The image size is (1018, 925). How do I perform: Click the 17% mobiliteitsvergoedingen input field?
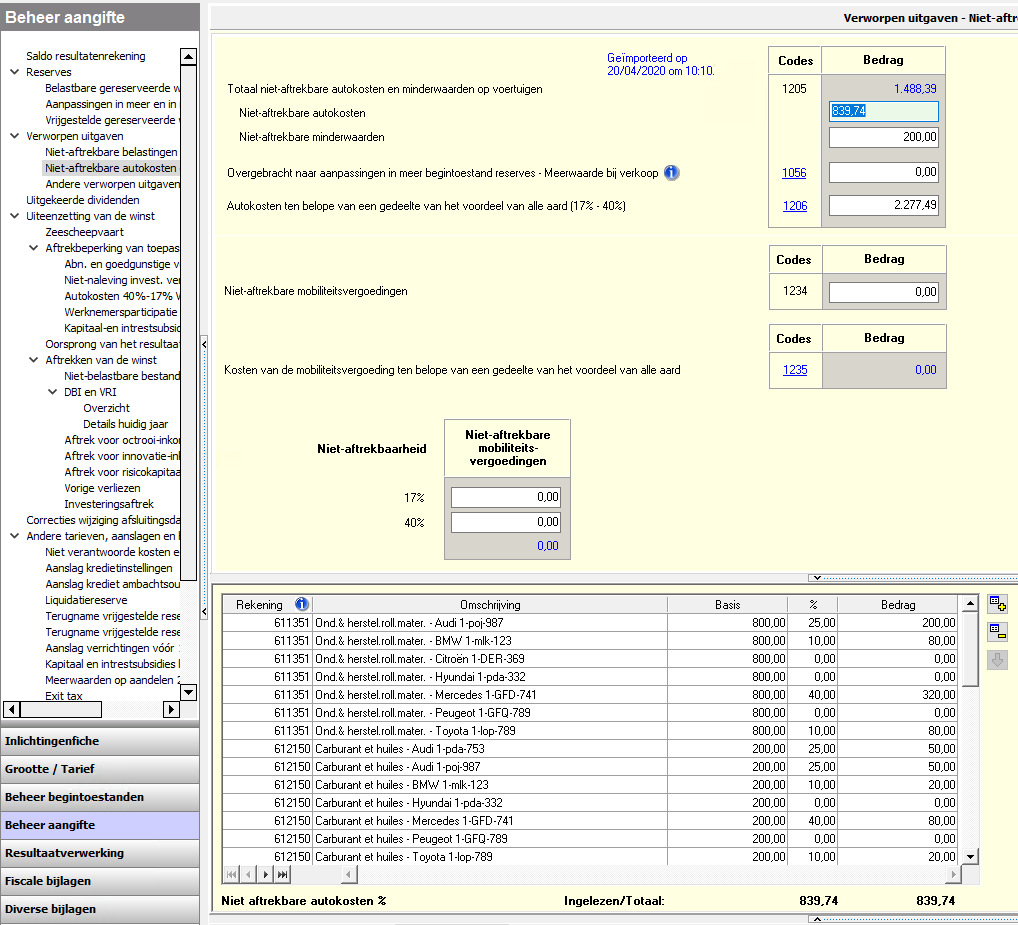(505, 497)
